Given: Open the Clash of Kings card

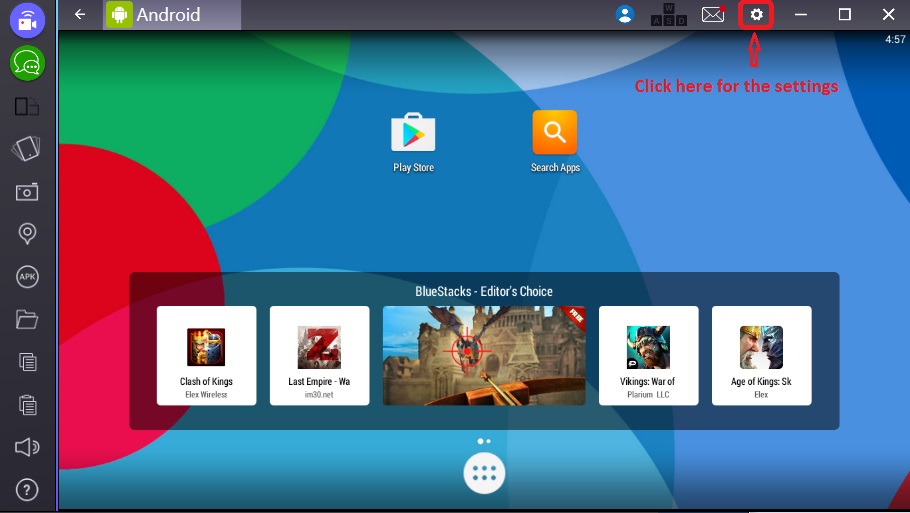Looking at the screenshot, I should pyautogui.click(x=207, y=356).
